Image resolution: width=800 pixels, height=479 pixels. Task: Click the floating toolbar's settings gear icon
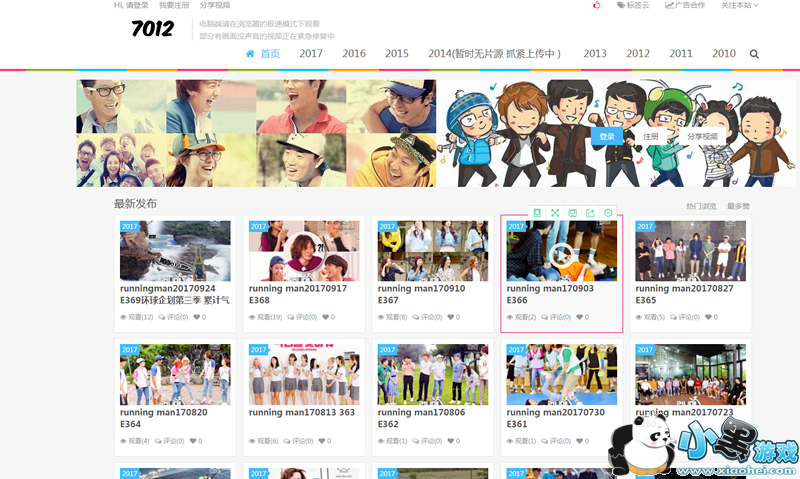click(x=608, y=213)
